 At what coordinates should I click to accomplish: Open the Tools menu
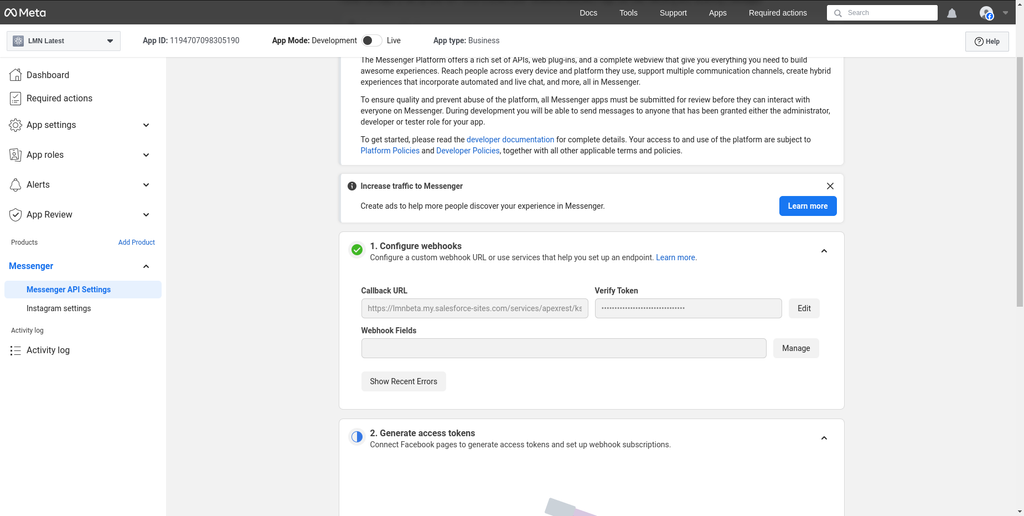[x=628, y=13]
